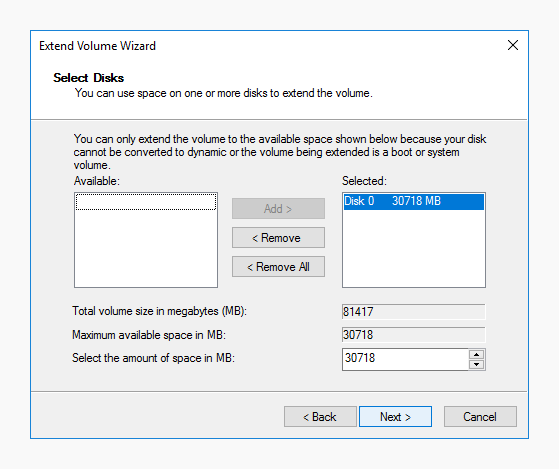
Task: Select Disk 0 30718 MB entry
Action: (414, 201)
